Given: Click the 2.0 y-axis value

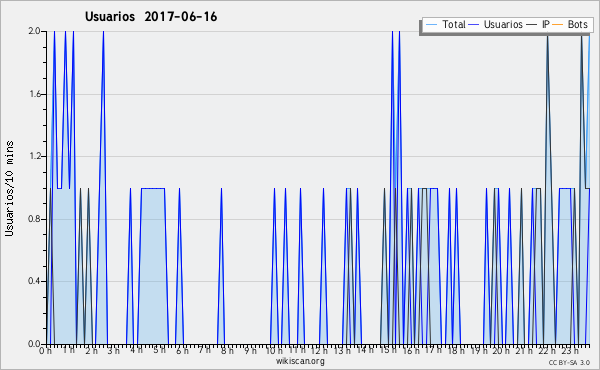Looking at the screenshot, I should (x=34, y=31).
